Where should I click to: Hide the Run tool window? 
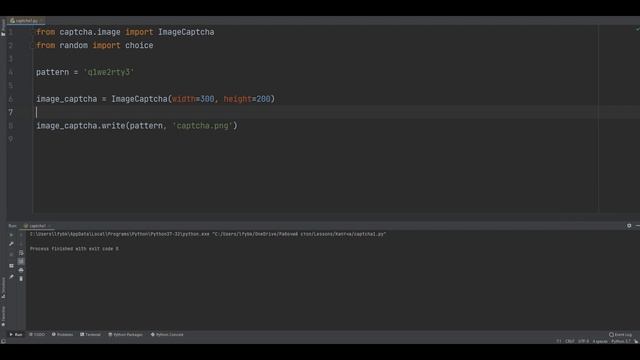click(x=638, y=226)
